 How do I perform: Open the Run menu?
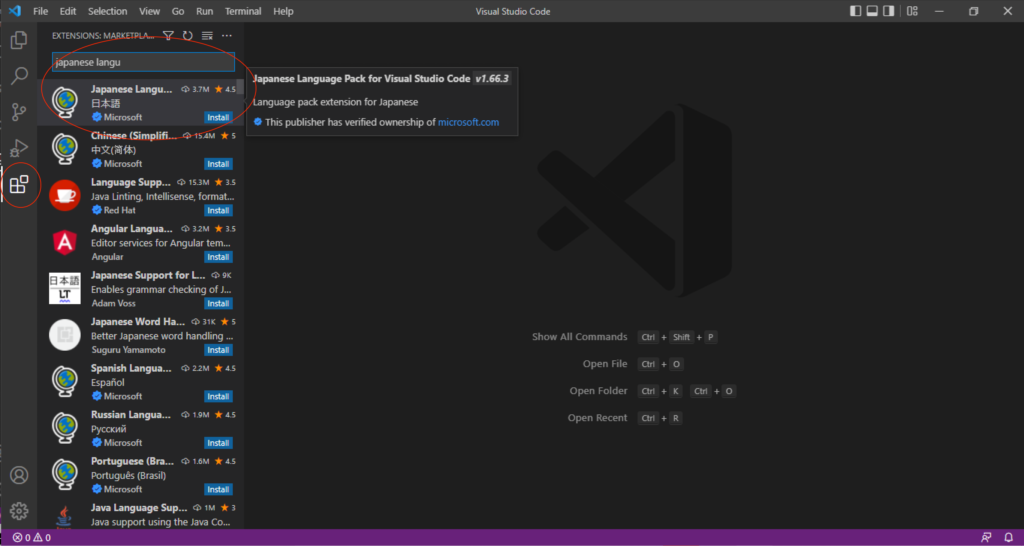click(x=204, y=11)
